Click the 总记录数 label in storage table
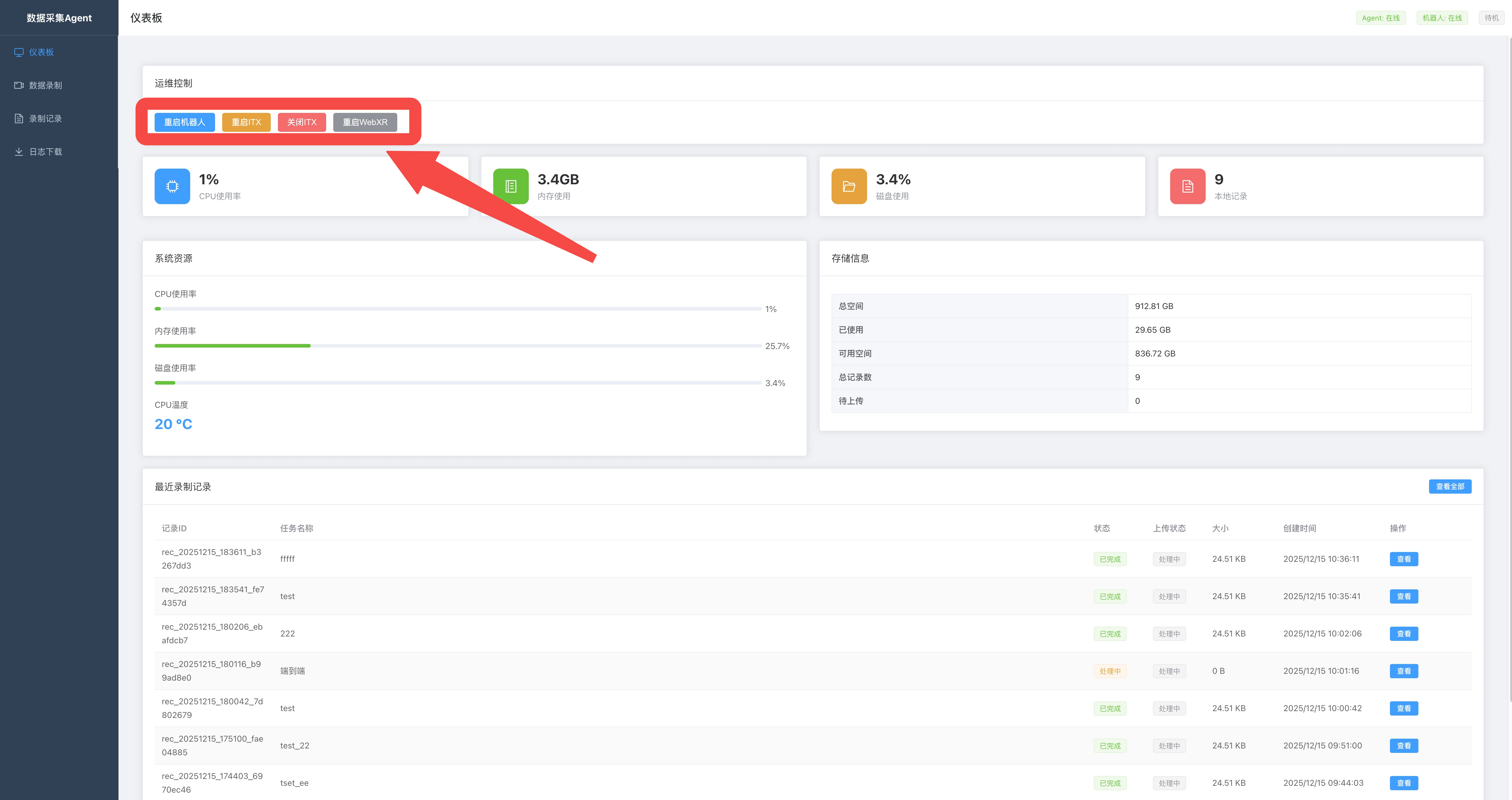 (855, 377)
